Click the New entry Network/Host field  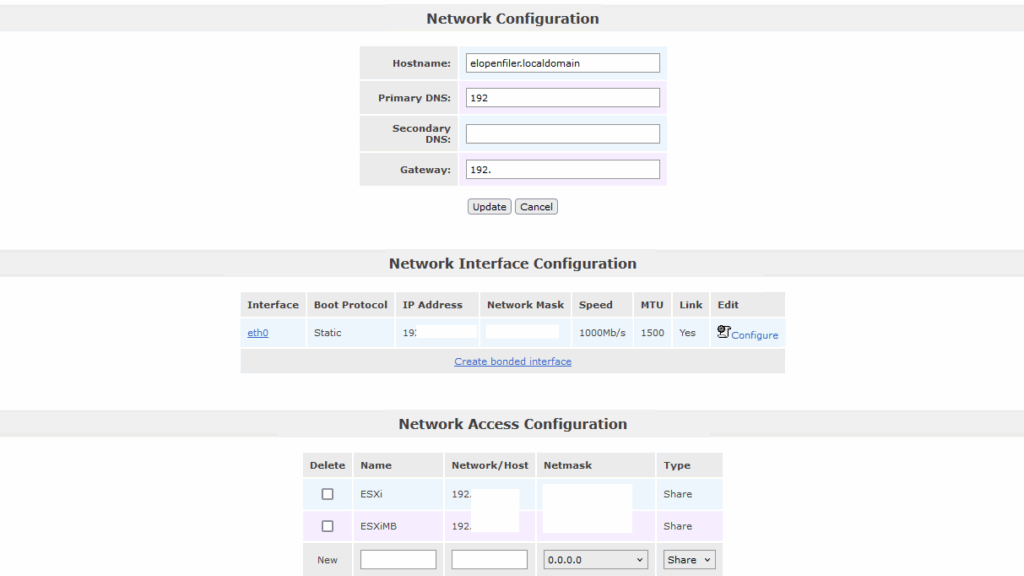[x=489, y=560]
